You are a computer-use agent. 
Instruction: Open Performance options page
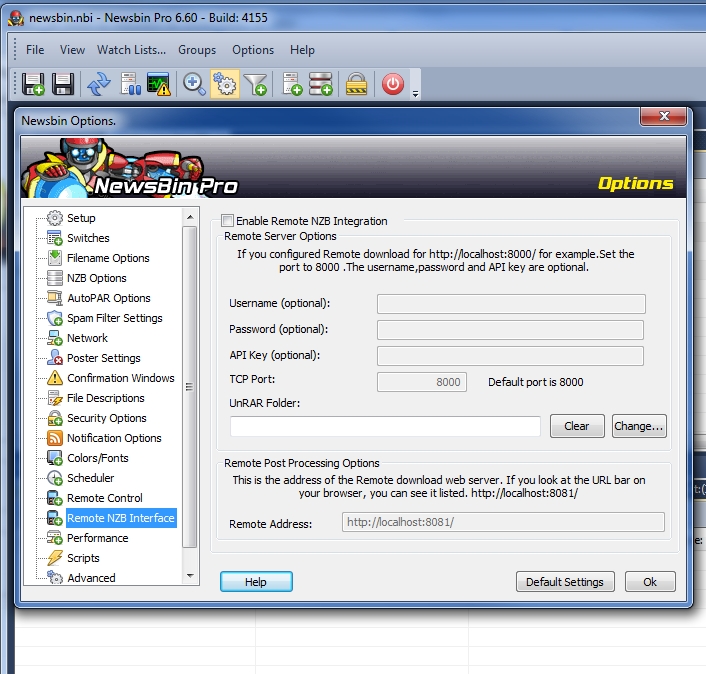point(98,538)
